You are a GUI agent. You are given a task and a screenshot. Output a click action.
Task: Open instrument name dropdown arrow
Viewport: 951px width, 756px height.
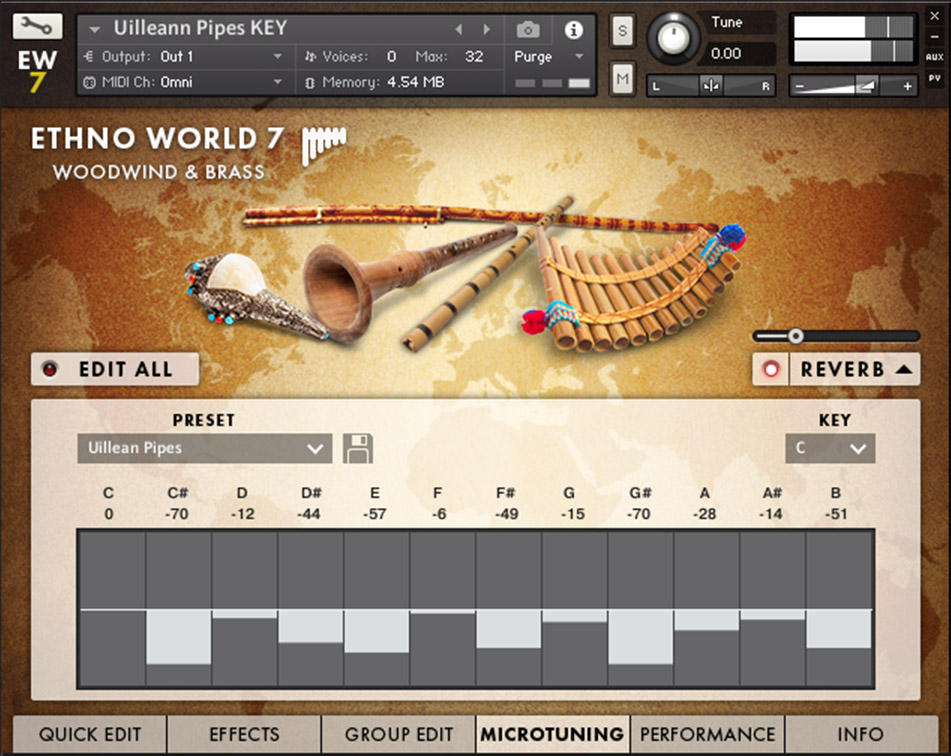tap(94, 29)
